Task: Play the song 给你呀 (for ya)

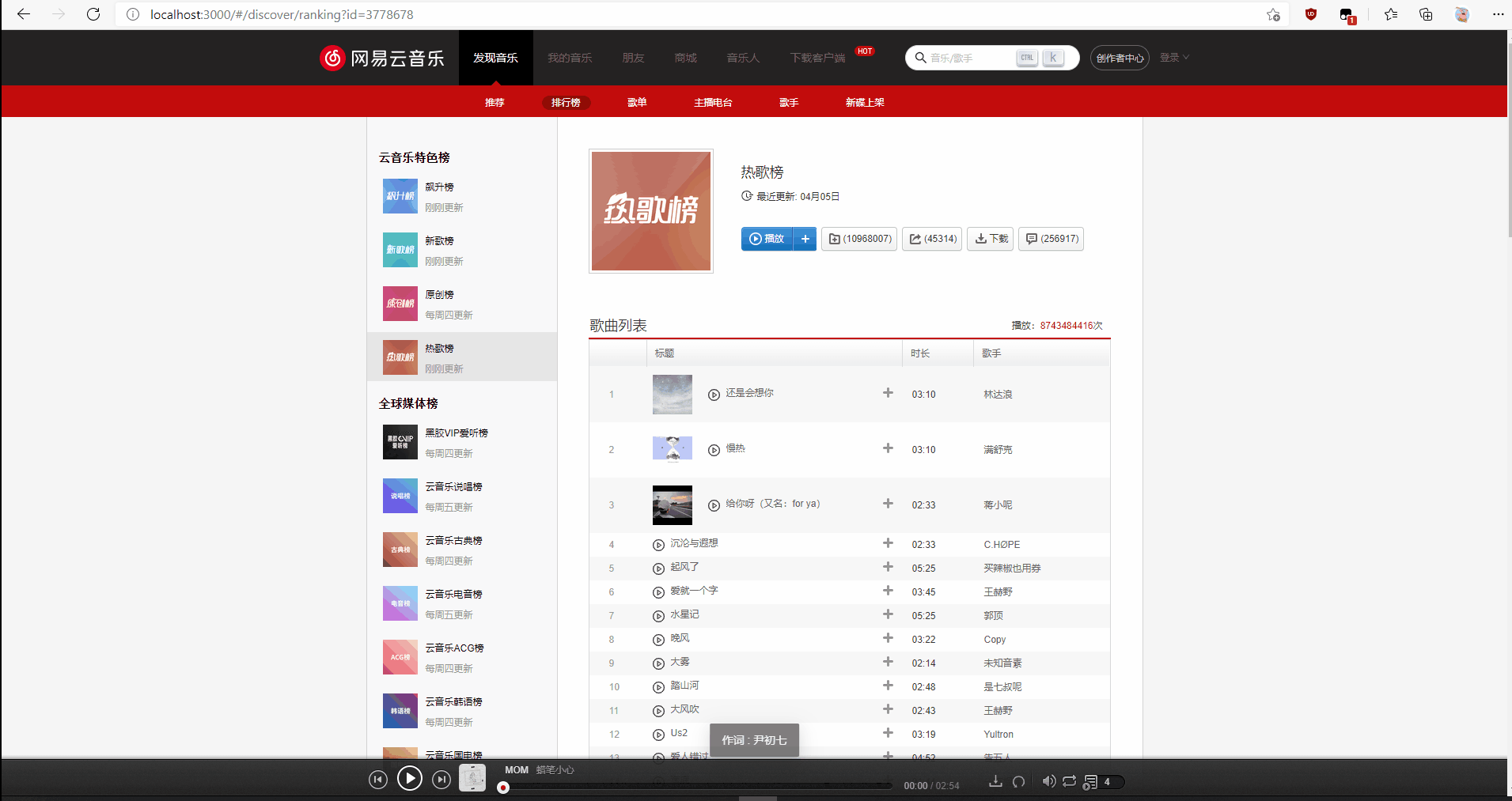Action: tap(714, 505)
